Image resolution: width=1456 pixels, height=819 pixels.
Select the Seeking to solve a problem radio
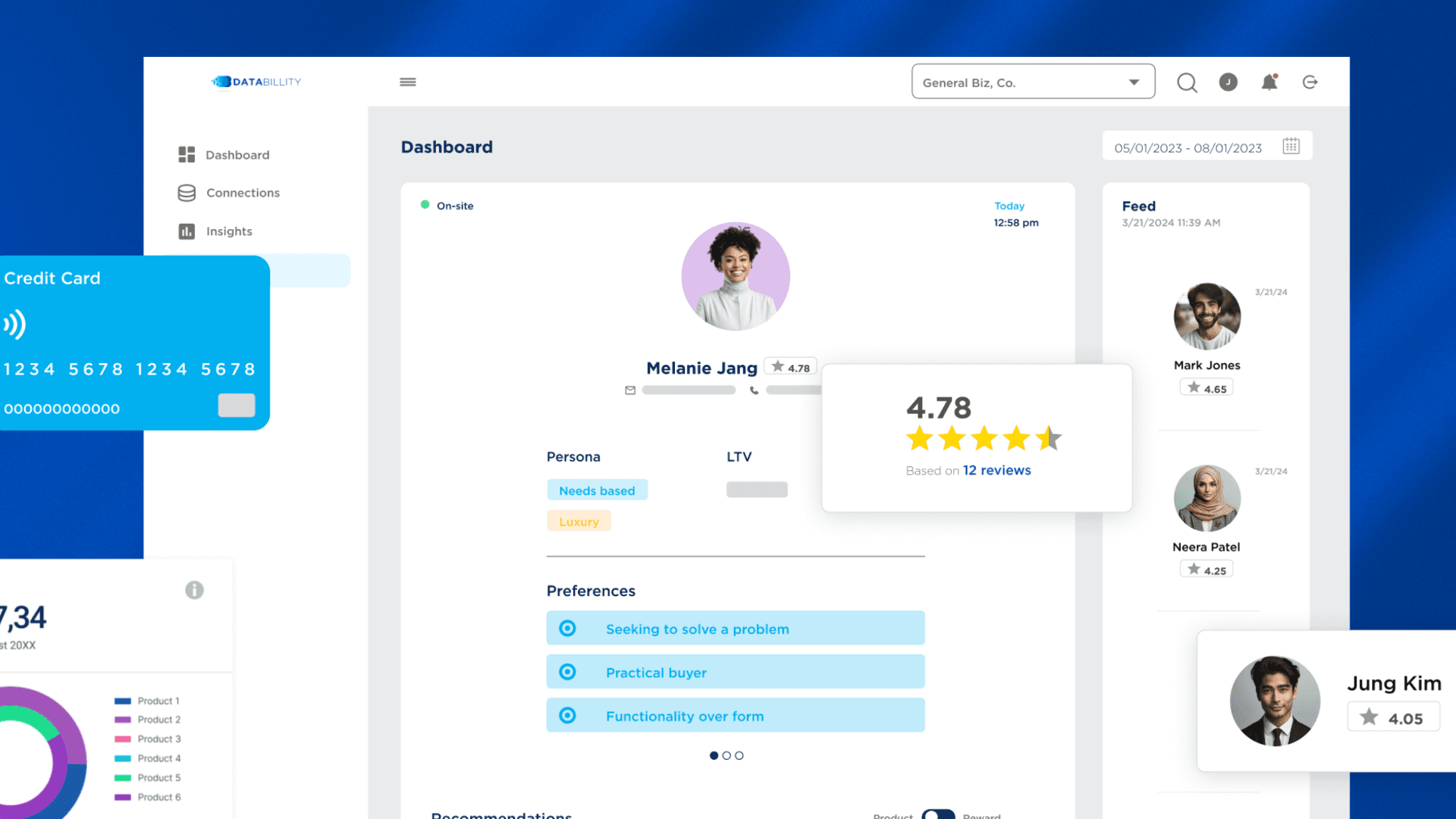point(567,629)
